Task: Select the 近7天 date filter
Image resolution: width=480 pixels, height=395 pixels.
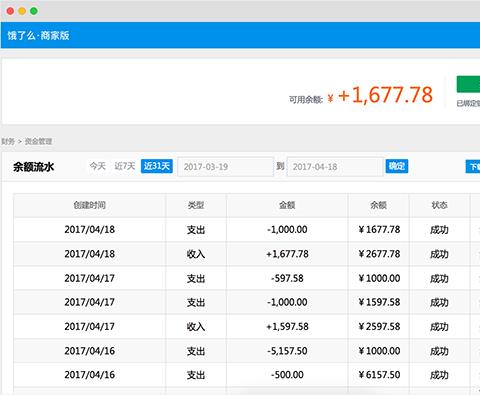Action: click(x=125, y=166)
